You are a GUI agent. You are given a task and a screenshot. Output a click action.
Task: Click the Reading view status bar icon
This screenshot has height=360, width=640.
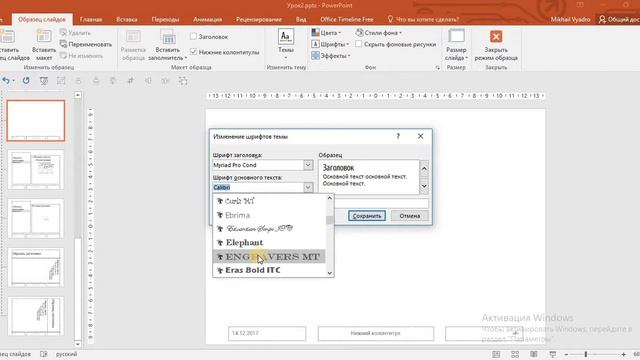(x=534, y=354)
